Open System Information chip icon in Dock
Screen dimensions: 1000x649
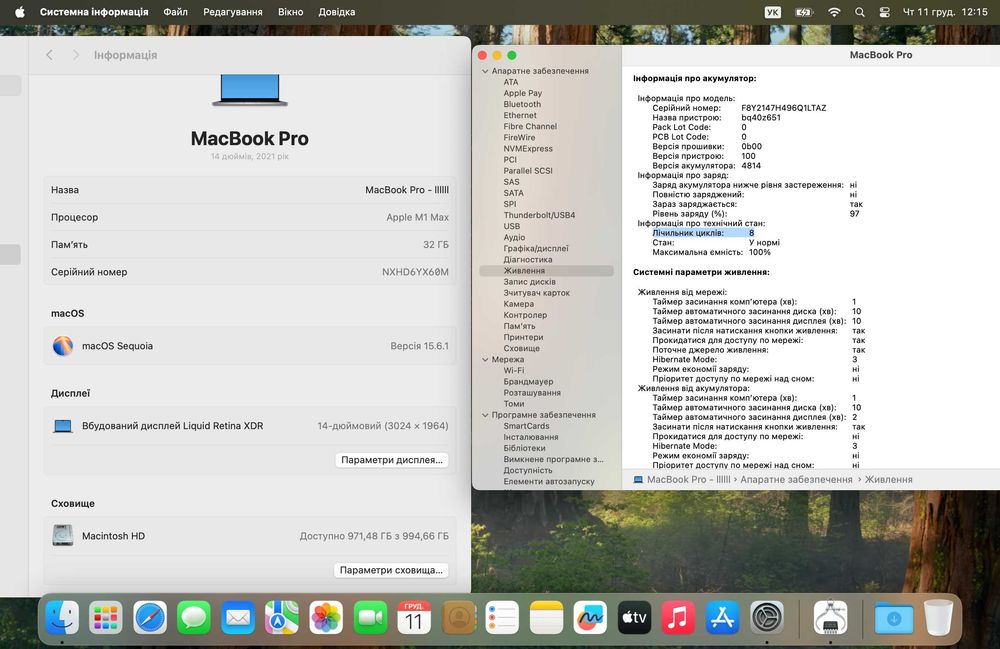point(830,617)
